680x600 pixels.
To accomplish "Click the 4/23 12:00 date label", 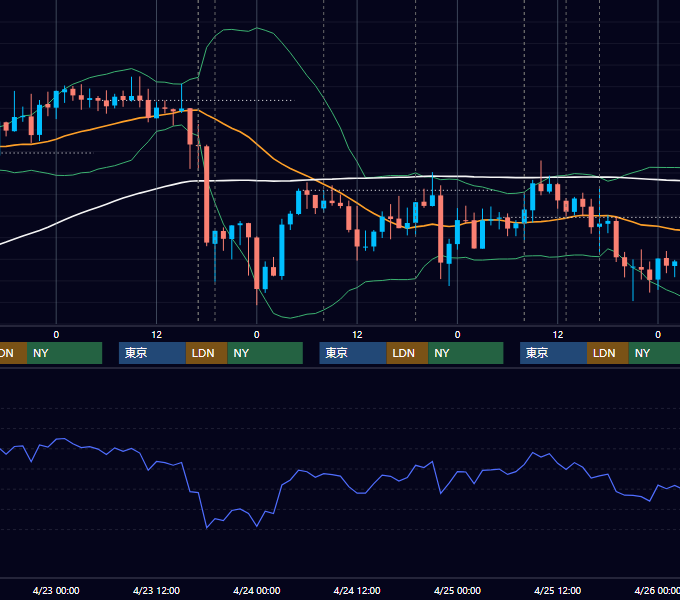I will [x=156, y=590].
